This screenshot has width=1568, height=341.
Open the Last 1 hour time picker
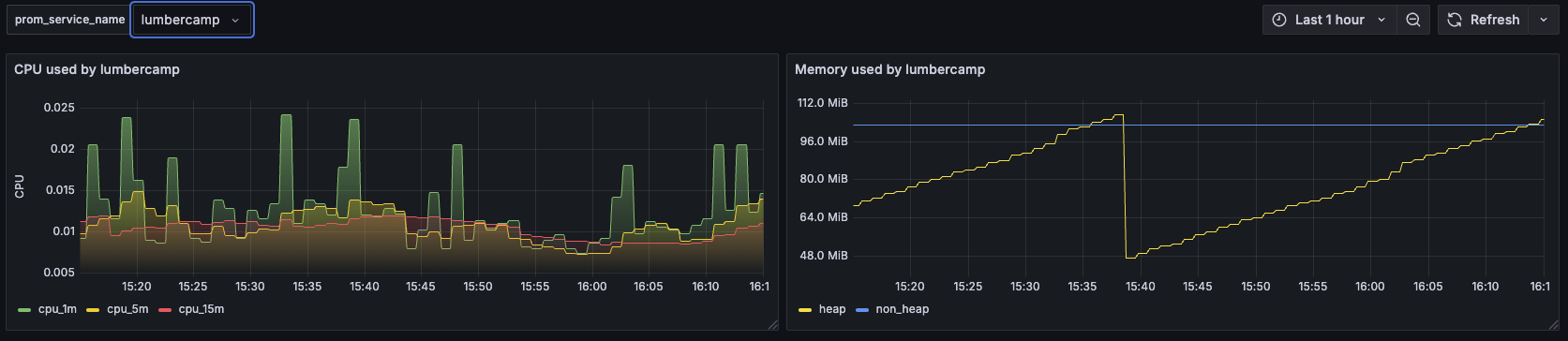(x=1329, y=20)
